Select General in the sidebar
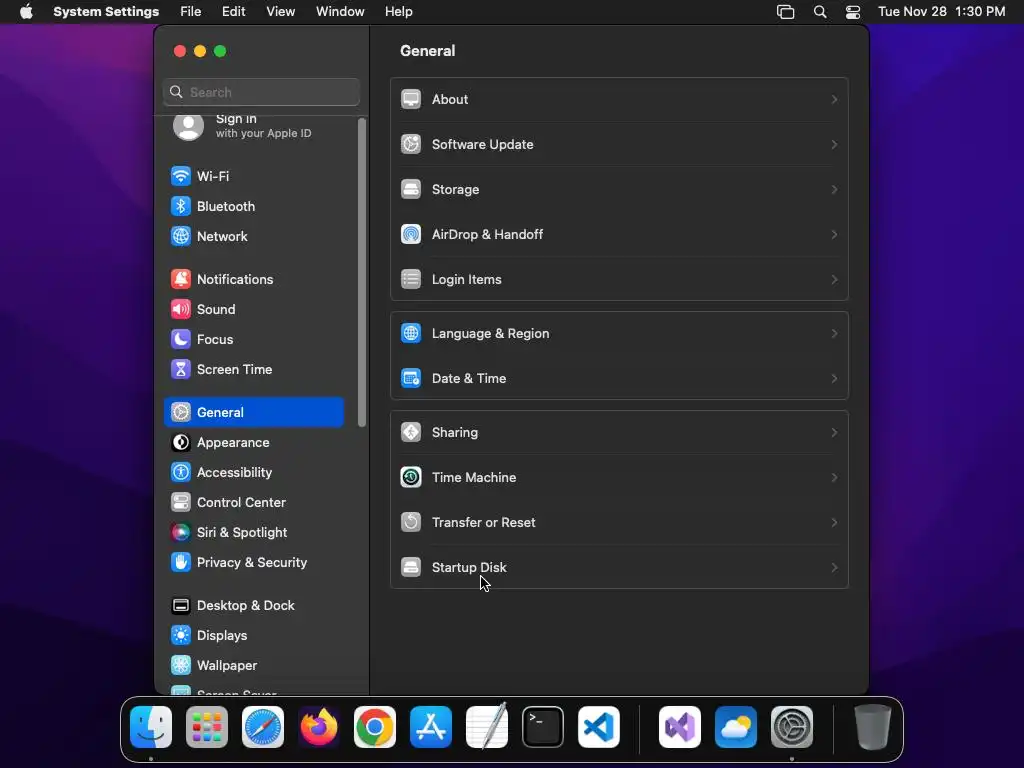The image size is (1024, 768). [x=254, y=412]
